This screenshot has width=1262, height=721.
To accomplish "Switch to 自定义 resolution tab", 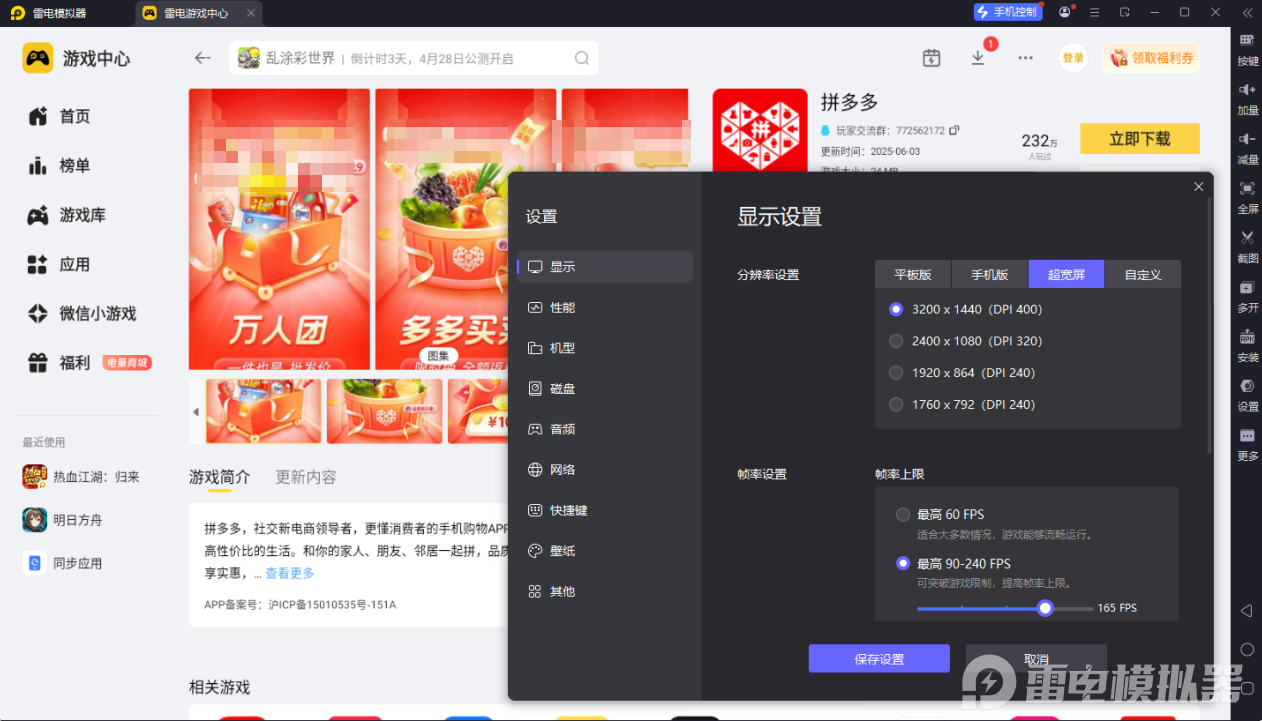I will [1143, 274].
